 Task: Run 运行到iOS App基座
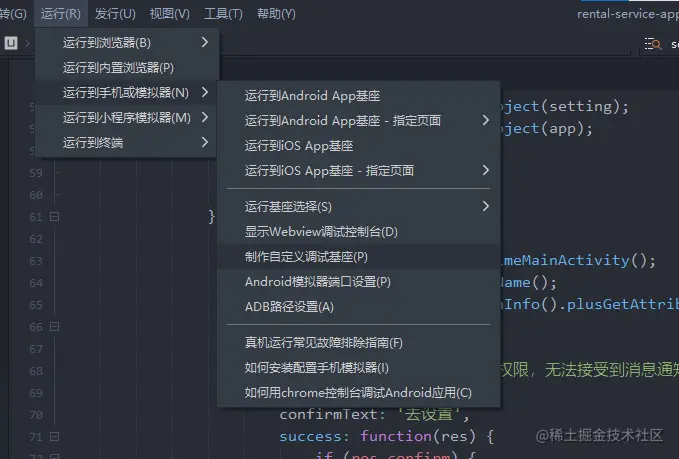point(359,145)
